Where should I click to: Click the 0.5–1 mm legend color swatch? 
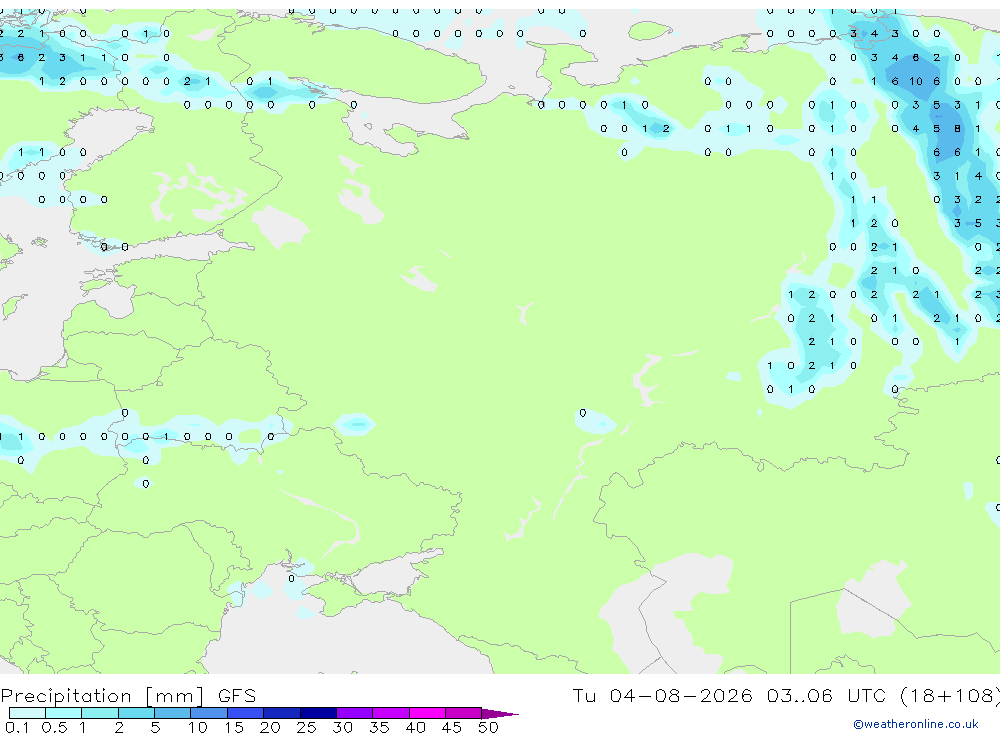click(63, 713)
